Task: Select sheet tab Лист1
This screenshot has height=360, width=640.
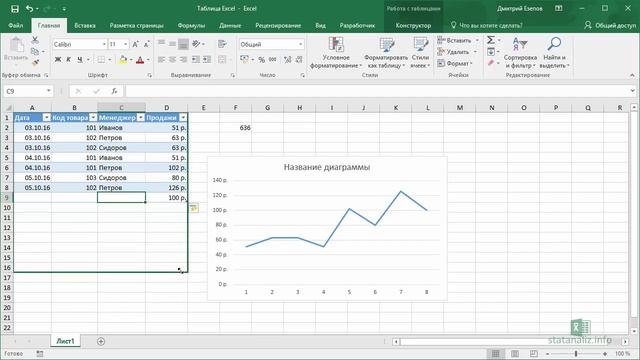Action: 65,341
